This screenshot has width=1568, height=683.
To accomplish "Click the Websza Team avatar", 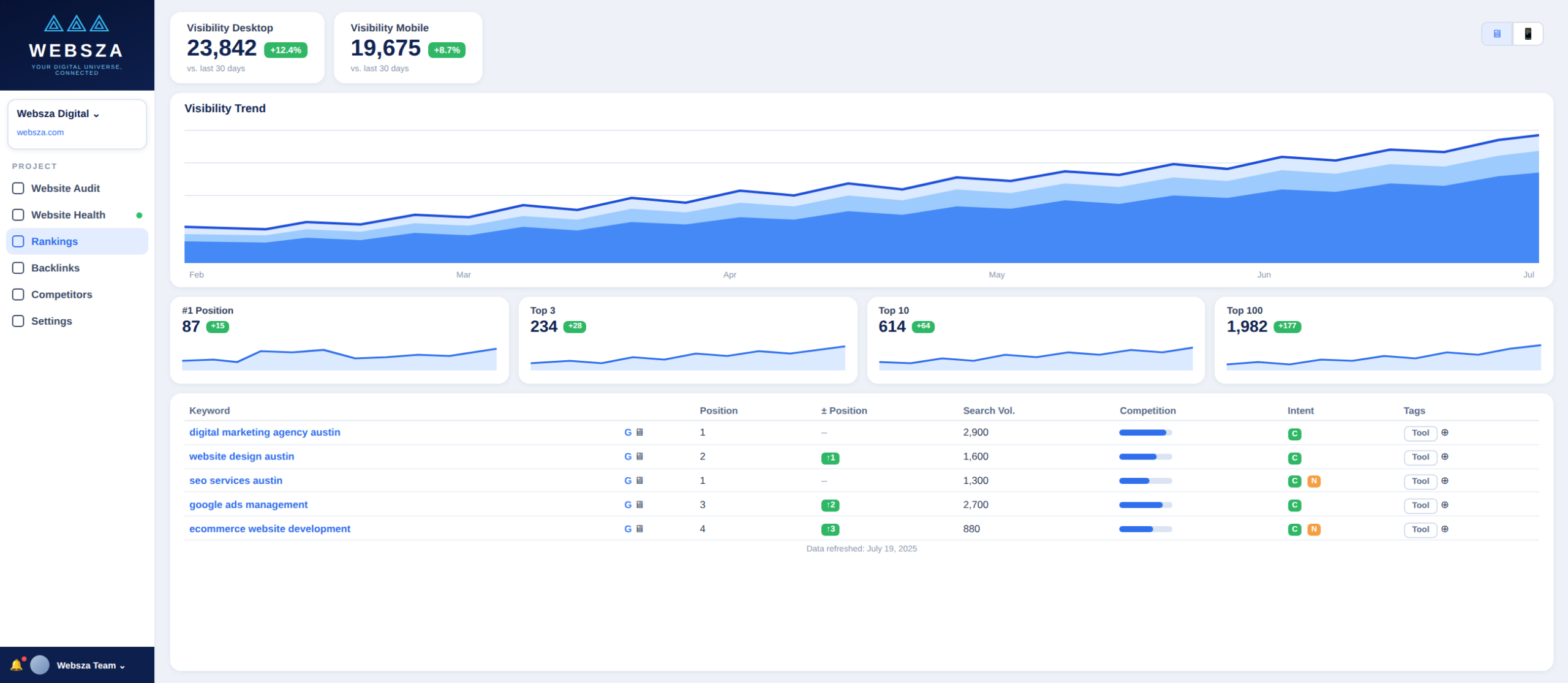I will [x=40, y=665].
